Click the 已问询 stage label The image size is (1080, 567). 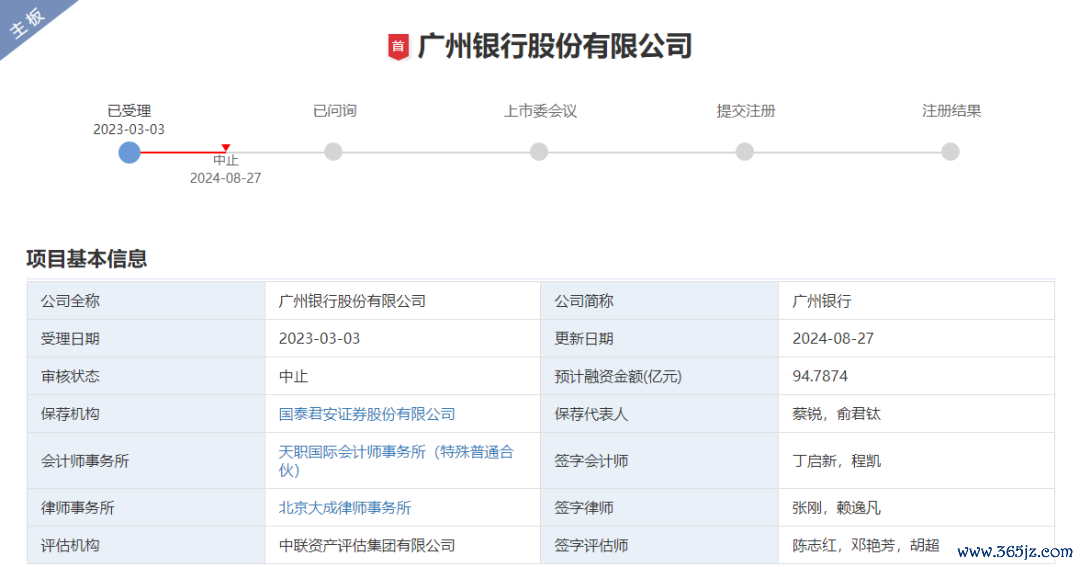coord(335,111)
